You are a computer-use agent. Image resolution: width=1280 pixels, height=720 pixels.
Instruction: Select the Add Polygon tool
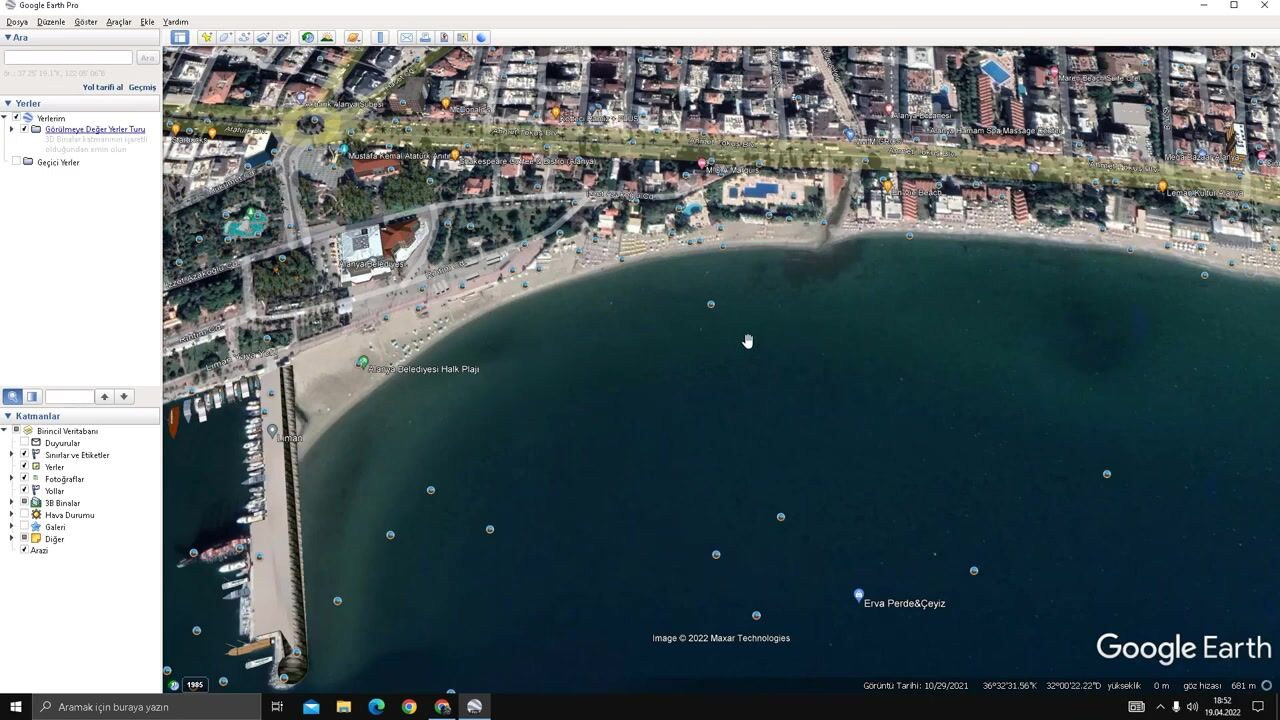[226, 37]
